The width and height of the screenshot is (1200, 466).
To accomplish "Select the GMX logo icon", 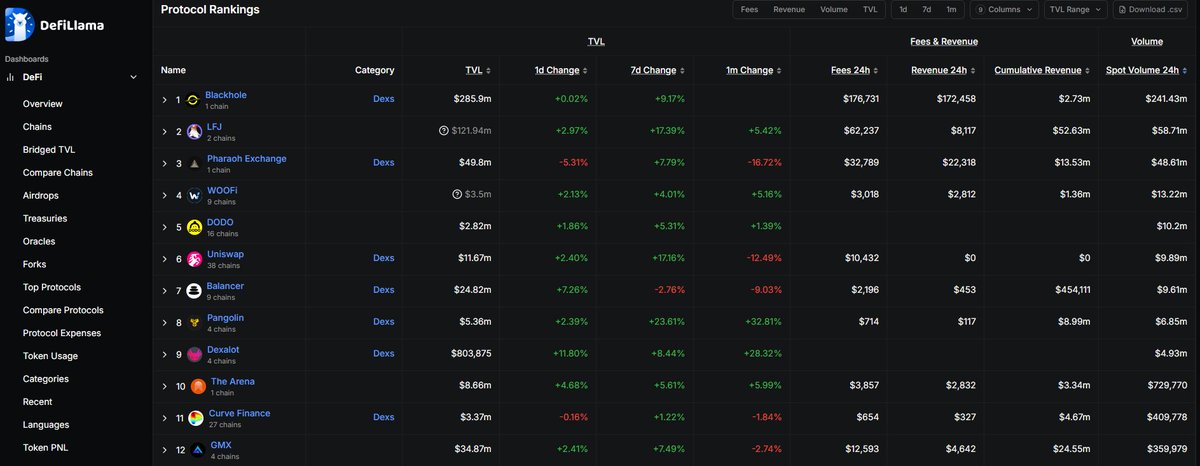I will pos(198,450).
